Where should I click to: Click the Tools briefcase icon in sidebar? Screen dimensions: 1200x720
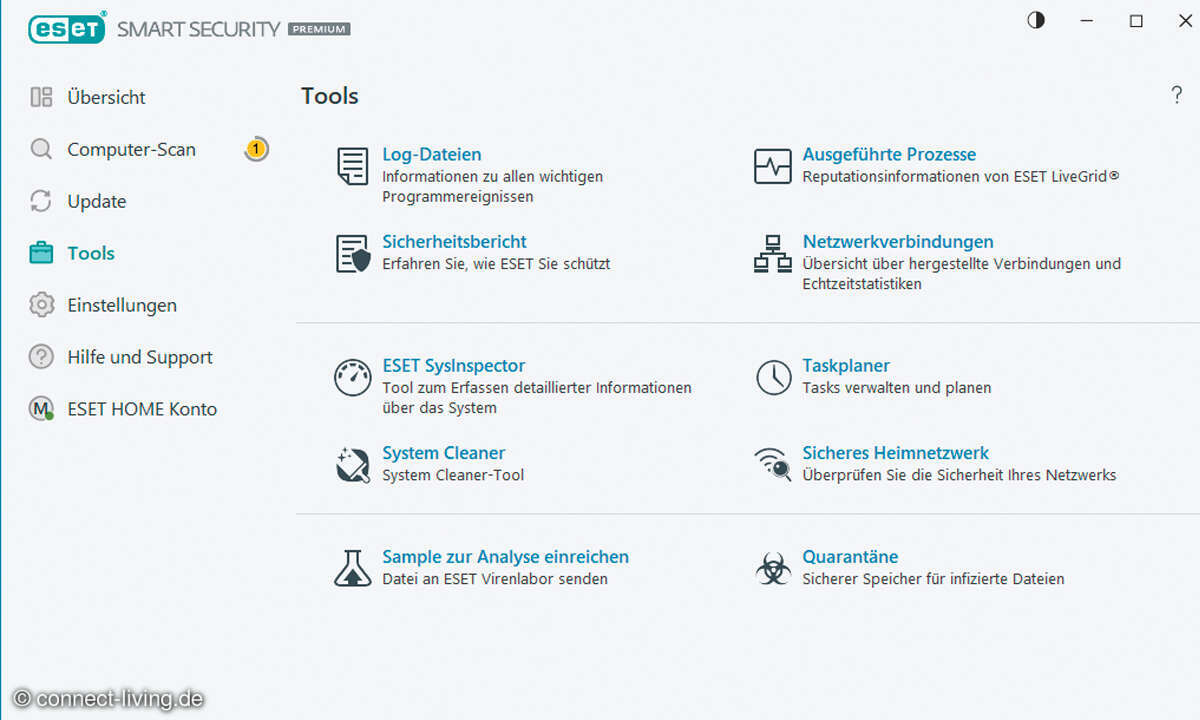[41, 253]
